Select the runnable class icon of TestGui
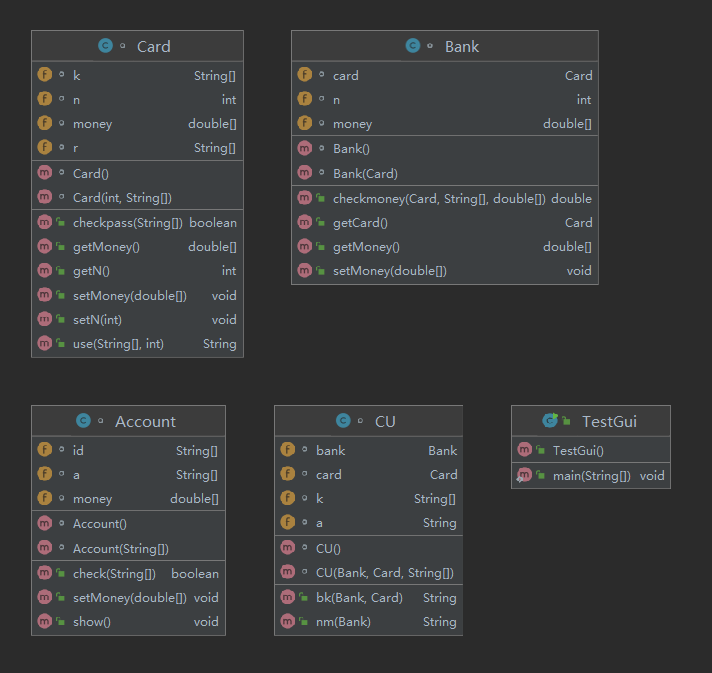 point(550,421)
